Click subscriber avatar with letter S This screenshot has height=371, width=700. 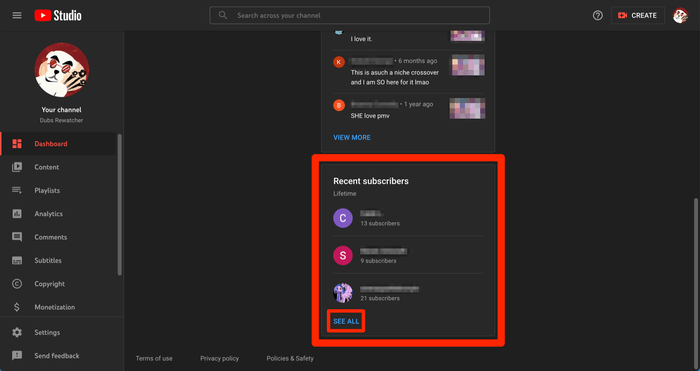coord(343,255)
